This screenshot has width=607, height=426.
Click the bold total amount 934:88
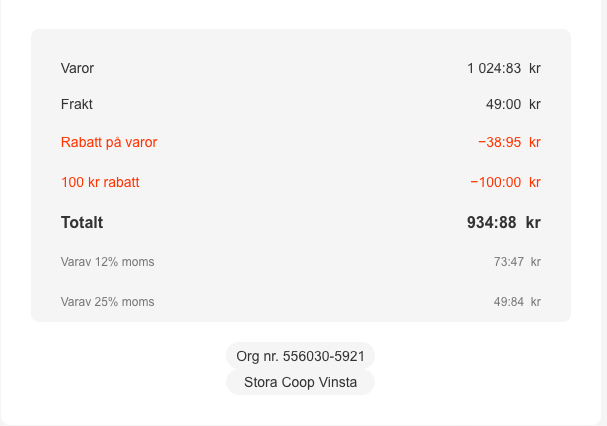(x=491, y=222)
